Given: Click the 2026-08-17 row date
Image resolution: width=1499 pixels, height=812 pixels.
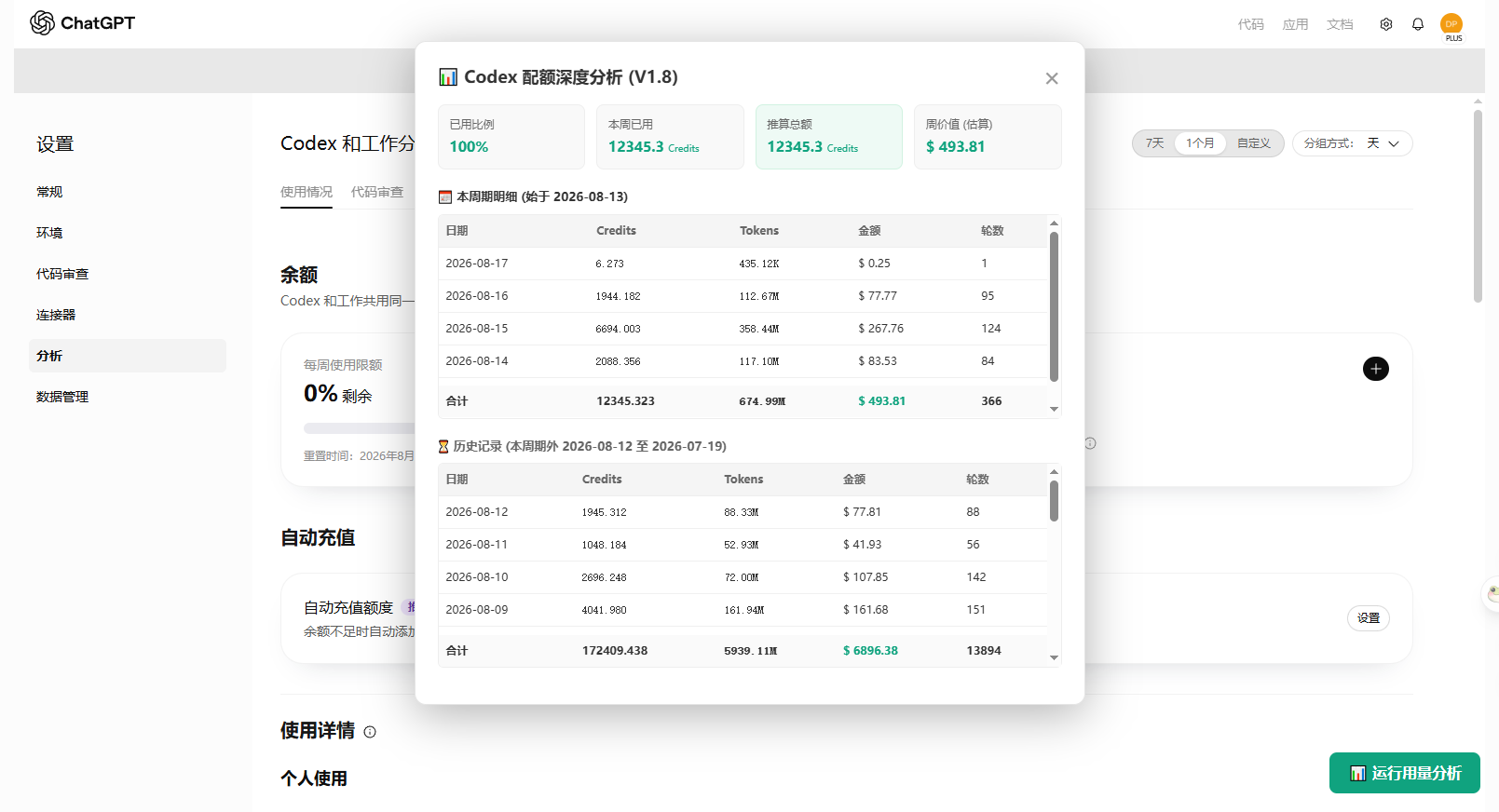Looking at the screenshot, I should coord(477,264).
